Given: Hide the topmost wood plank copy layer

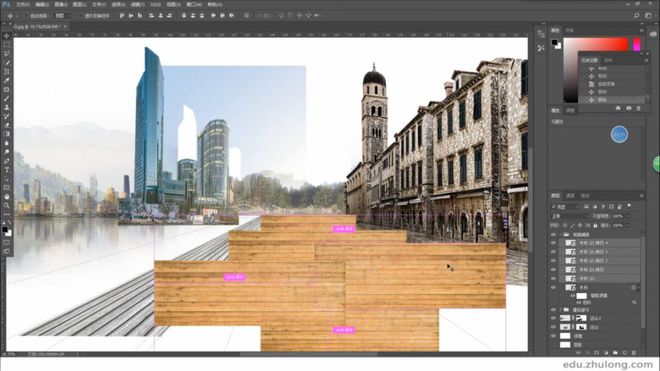Looking at the screenshot, I should [x=553, y=243].
